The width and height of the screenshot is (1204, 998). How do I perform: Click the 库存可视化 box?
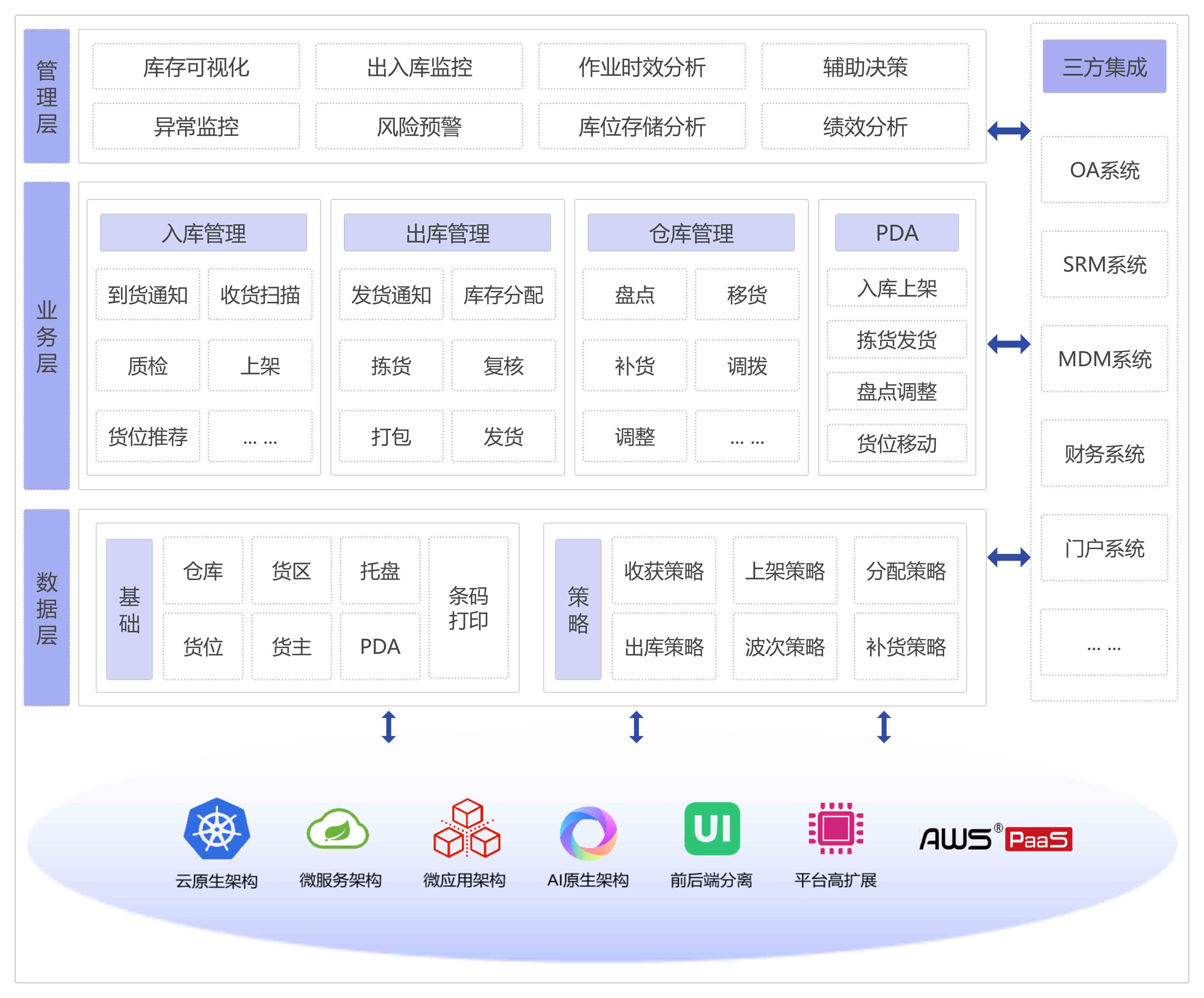[x=196, y=67]
